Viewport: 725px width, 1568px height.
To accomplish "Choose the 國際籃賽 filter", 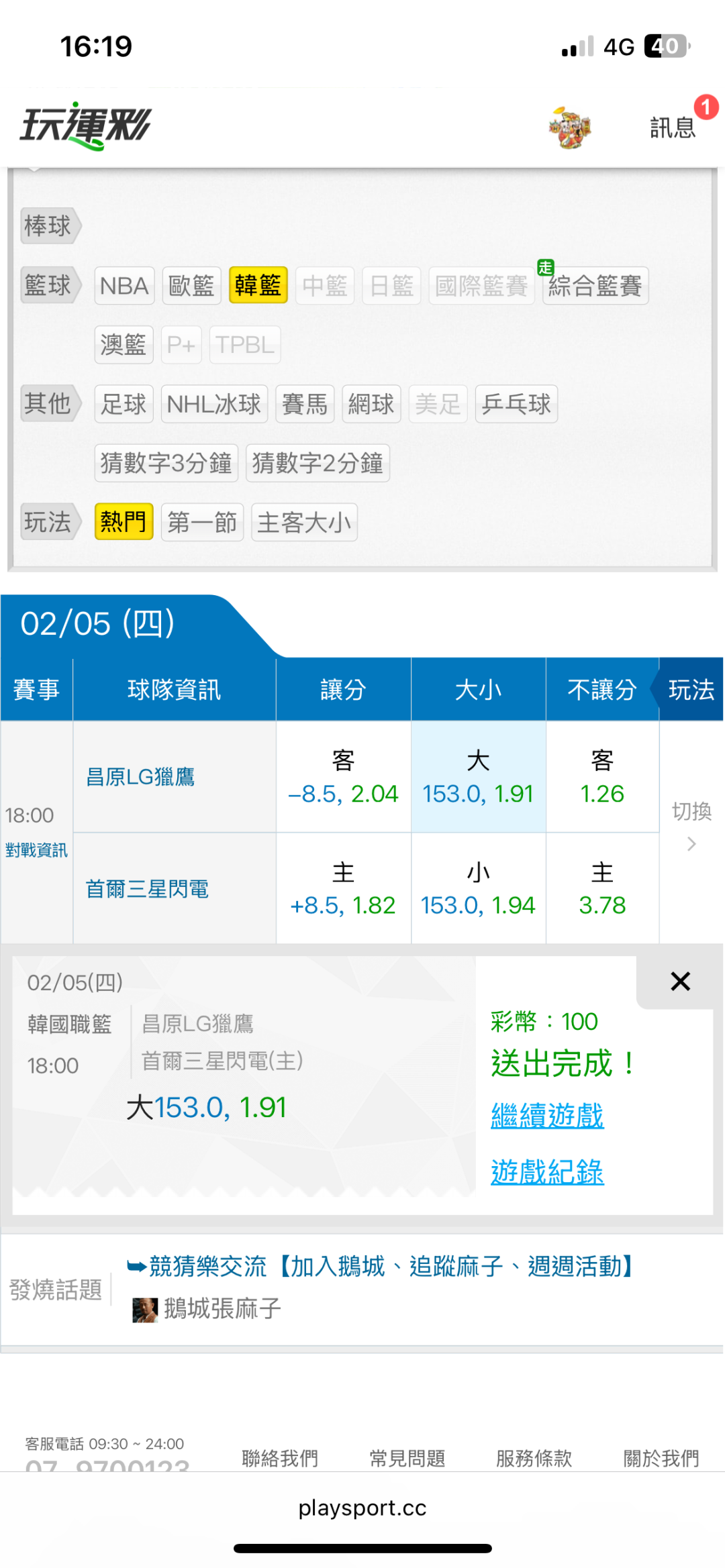I will click(x=481, y=286).
